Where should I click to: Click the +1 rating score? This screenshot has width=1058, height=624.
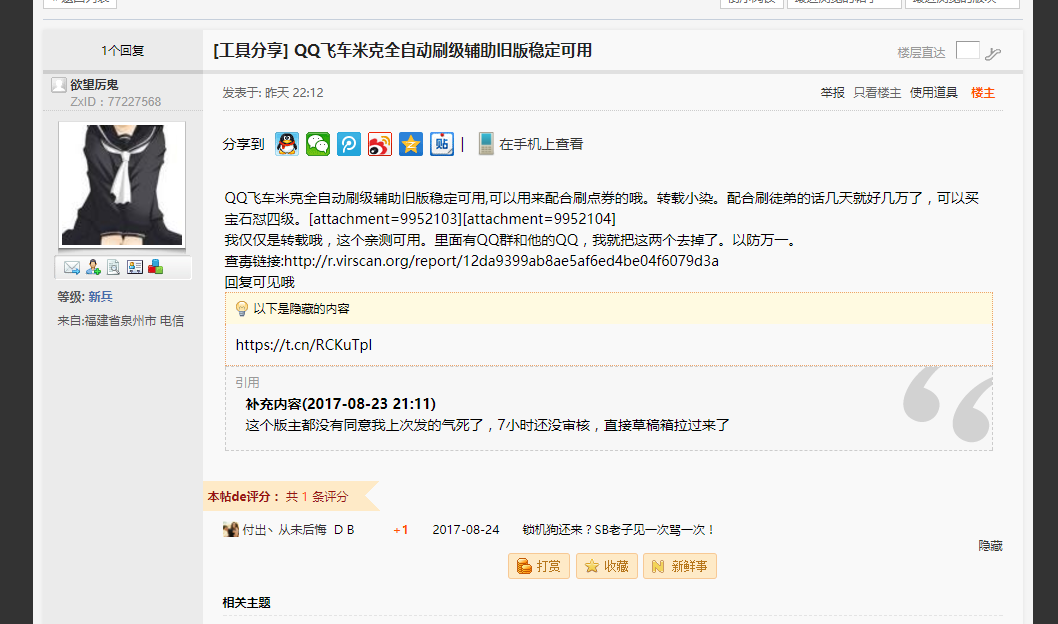coord(401,530)
